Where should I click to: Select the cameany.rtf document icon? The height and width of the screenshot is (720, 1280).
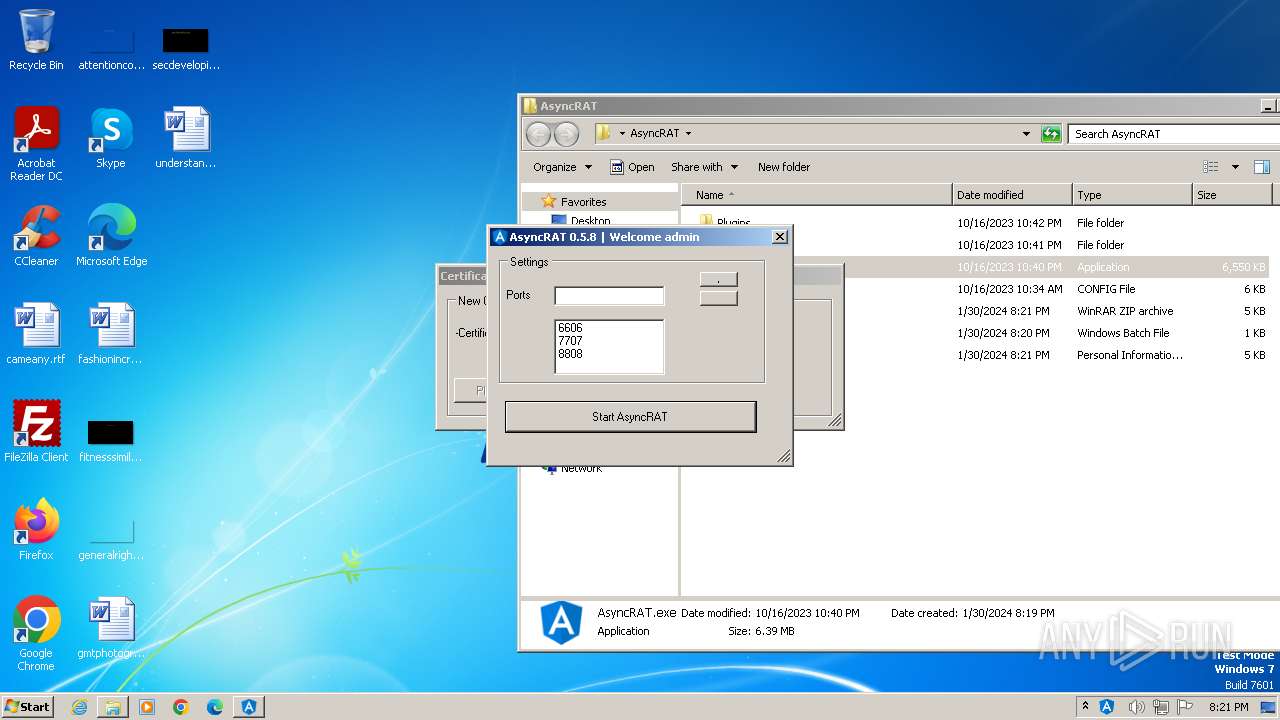(x=36, y=334)
